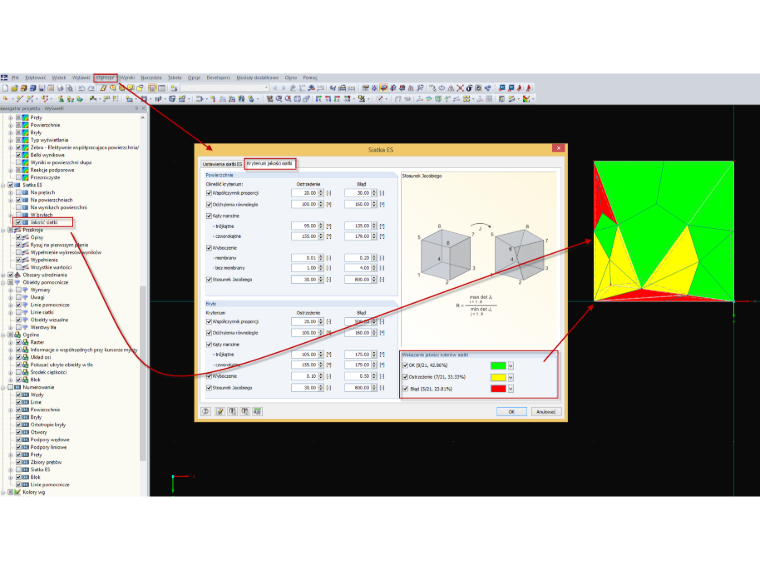The image size is (760, 570).
Task: Expand the Kolory wg tree node
Action: point(3,492)
